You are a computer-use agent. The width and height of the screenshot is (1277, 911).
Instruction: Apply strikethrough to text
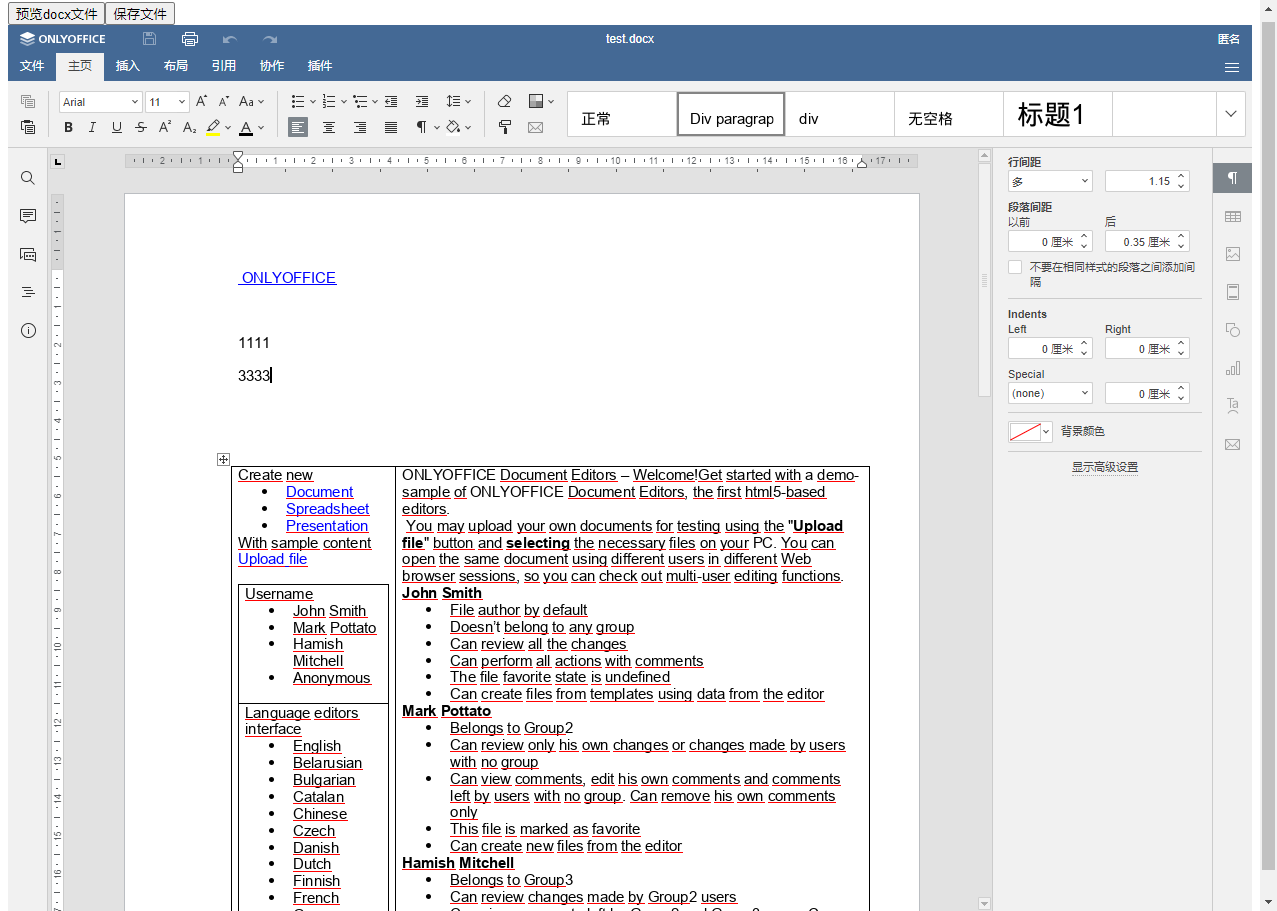pos(141,127)
